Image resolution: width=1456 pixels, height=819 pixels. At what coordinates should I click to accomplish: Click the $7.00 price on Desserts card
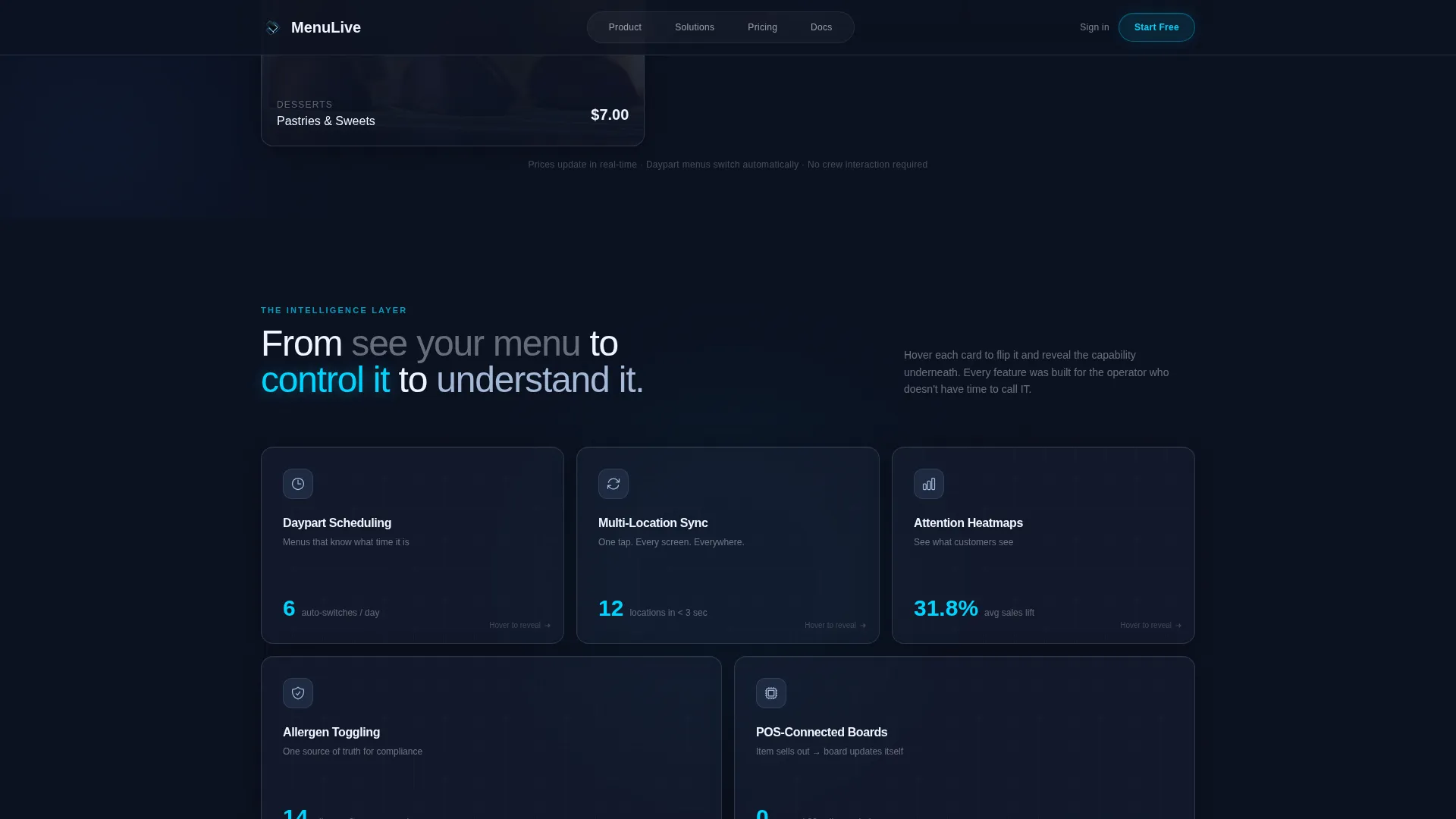point(610,115)
